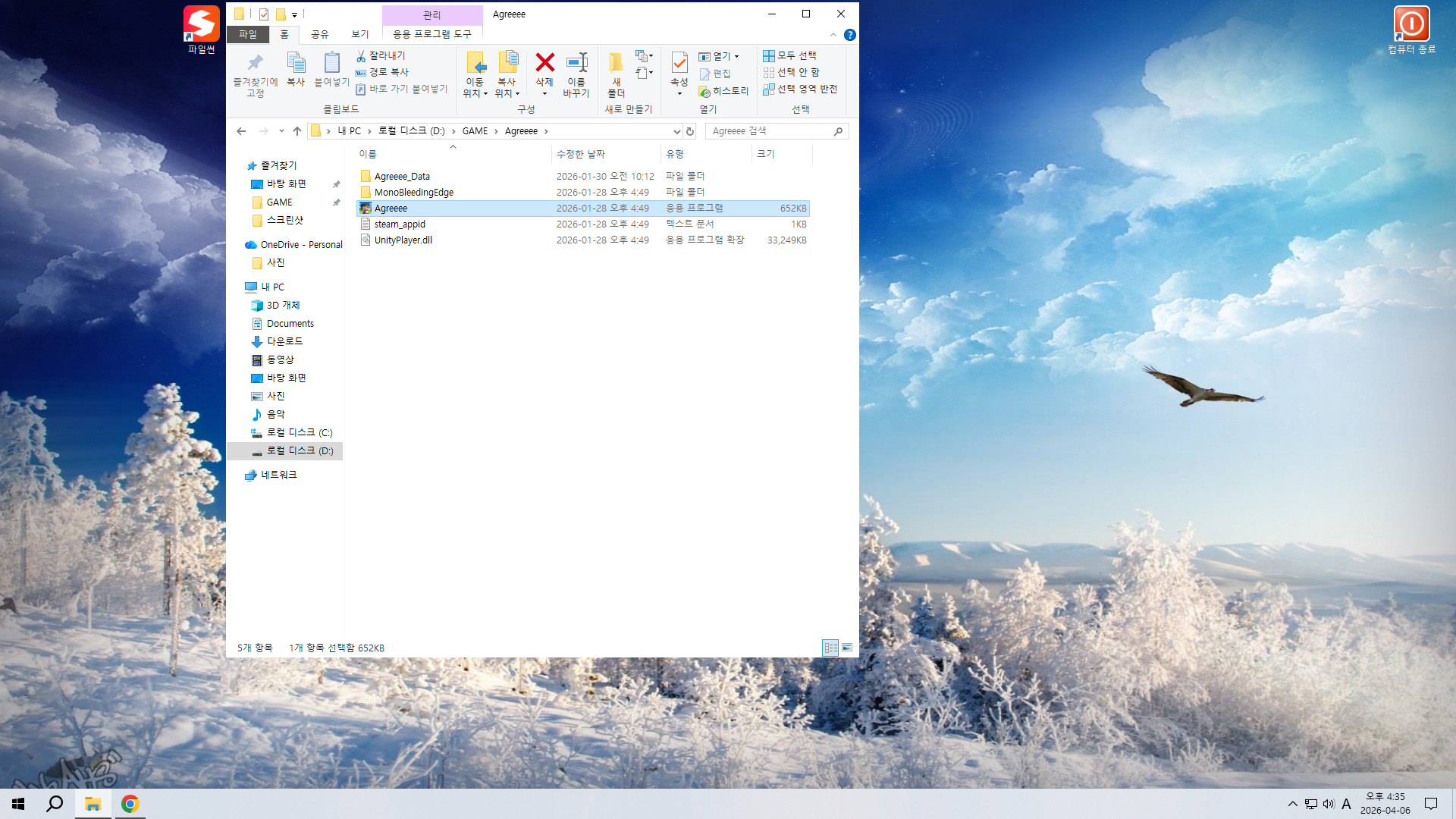Open the View (보기) ribbon tab

coord(359,34)
